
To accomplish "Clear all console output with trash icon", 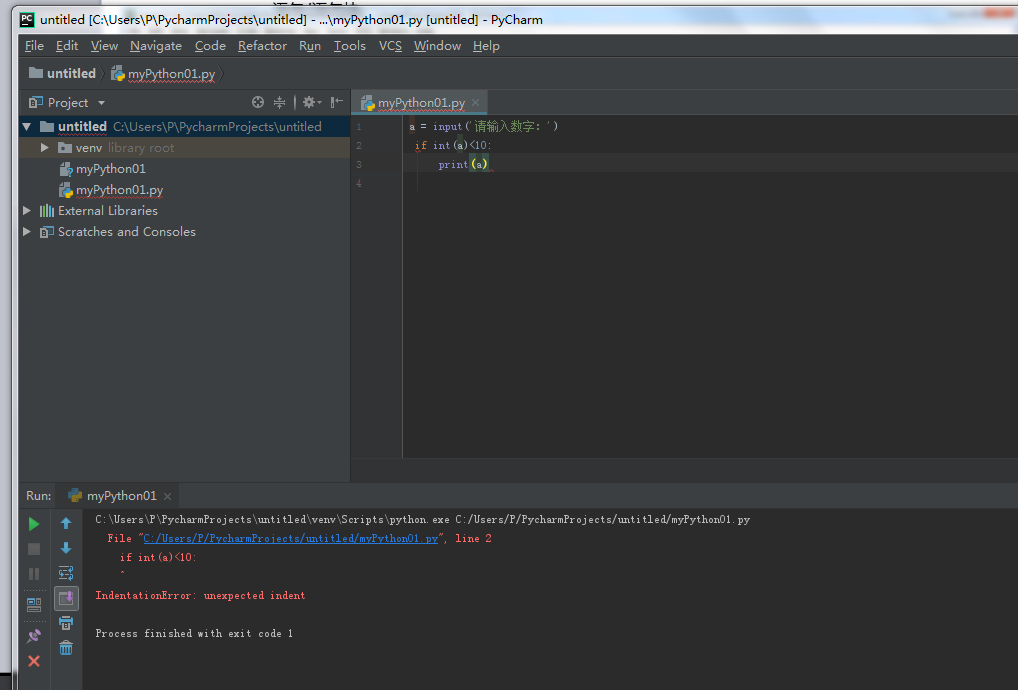I will click(x=66, y=648).
